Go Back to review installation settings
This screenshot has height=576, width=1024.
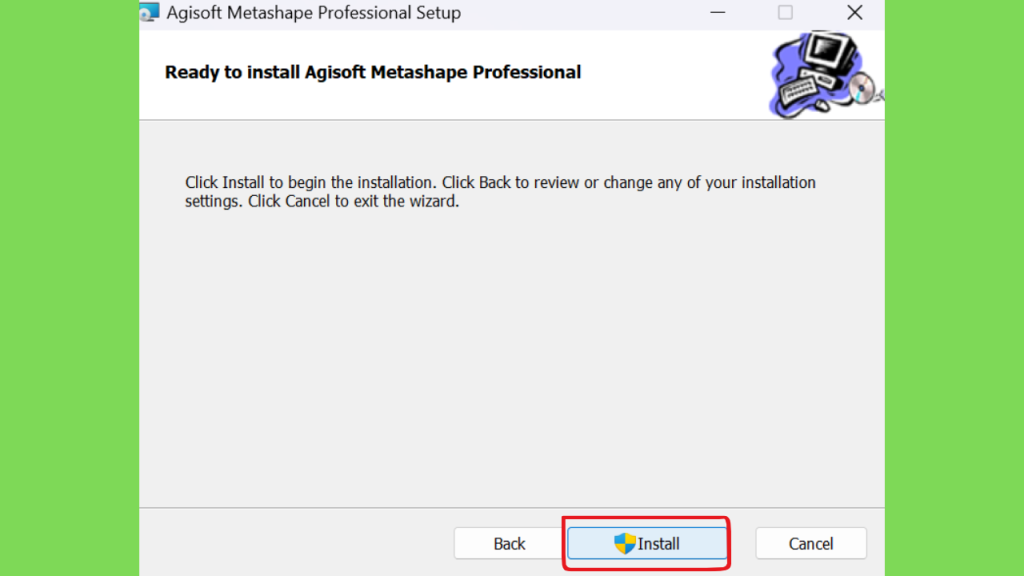508,543
